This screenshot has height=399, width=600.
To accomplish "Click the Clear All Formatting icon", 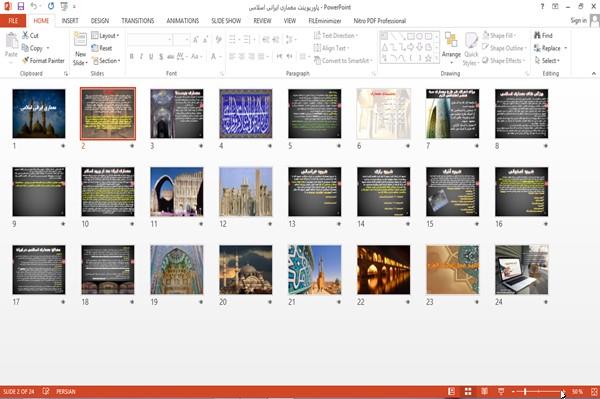I will pos(218,39).
